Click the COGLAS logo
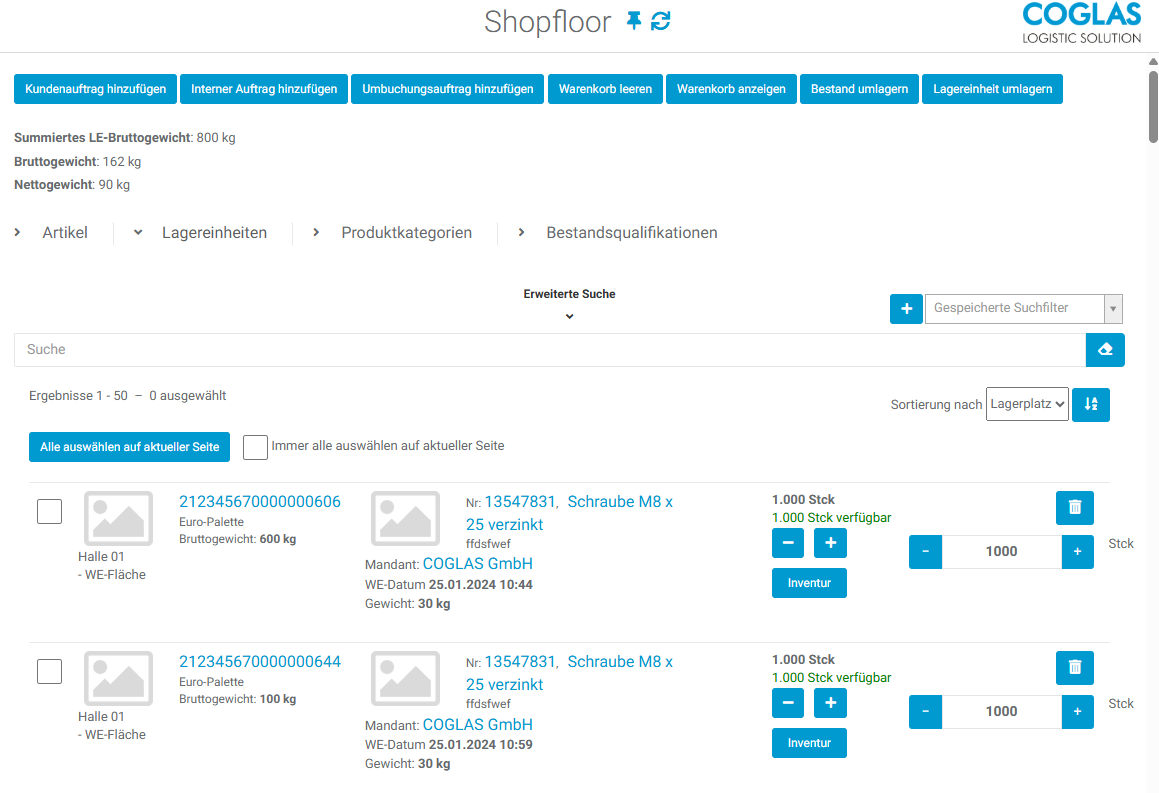The image size is (1159, 793). [x=1081, y=23]
